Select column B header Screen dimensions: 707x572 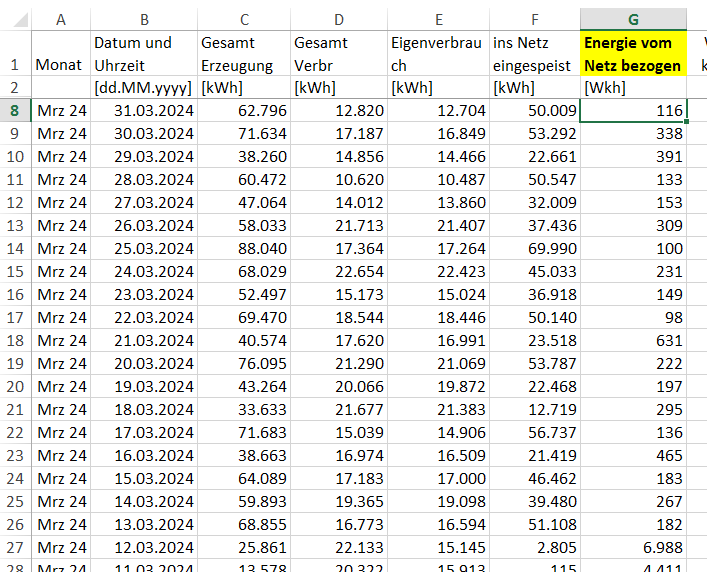(144, 20)
